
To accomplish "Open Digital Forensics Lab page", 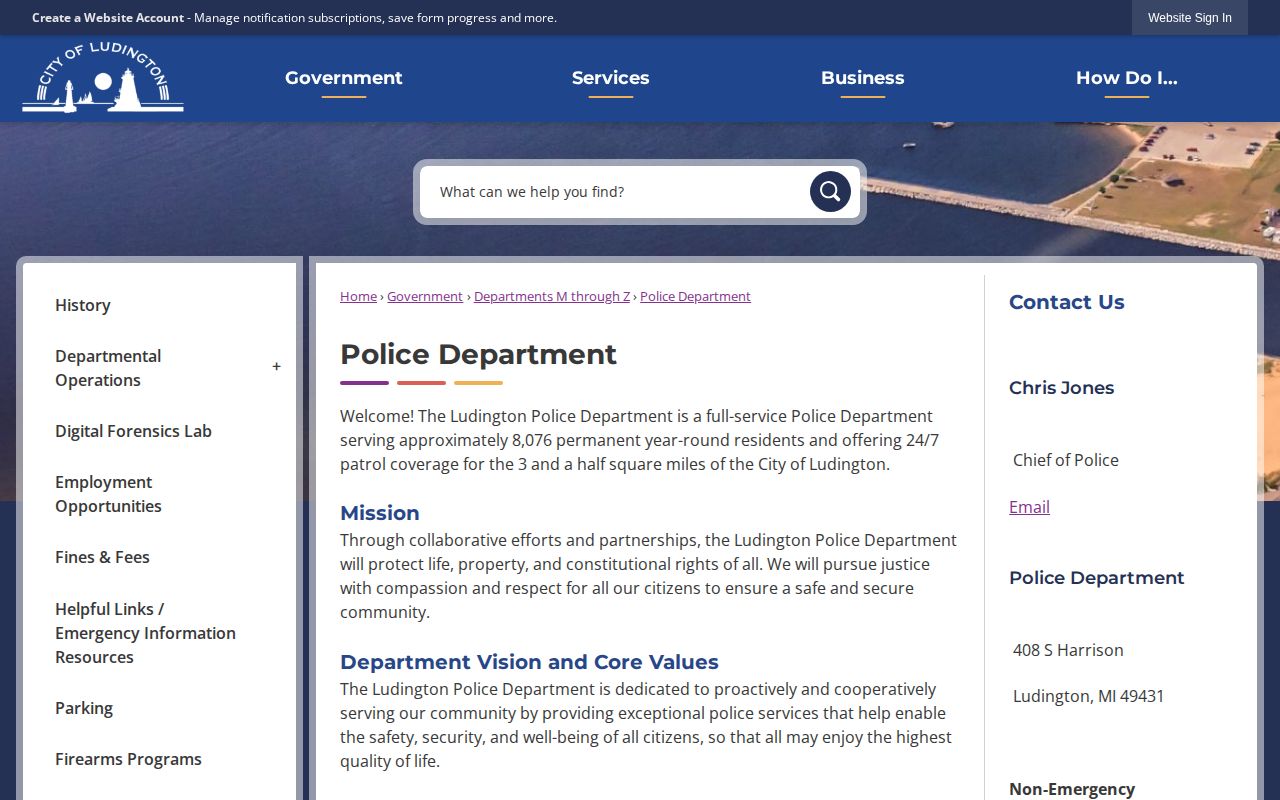I will click(133, 431).
